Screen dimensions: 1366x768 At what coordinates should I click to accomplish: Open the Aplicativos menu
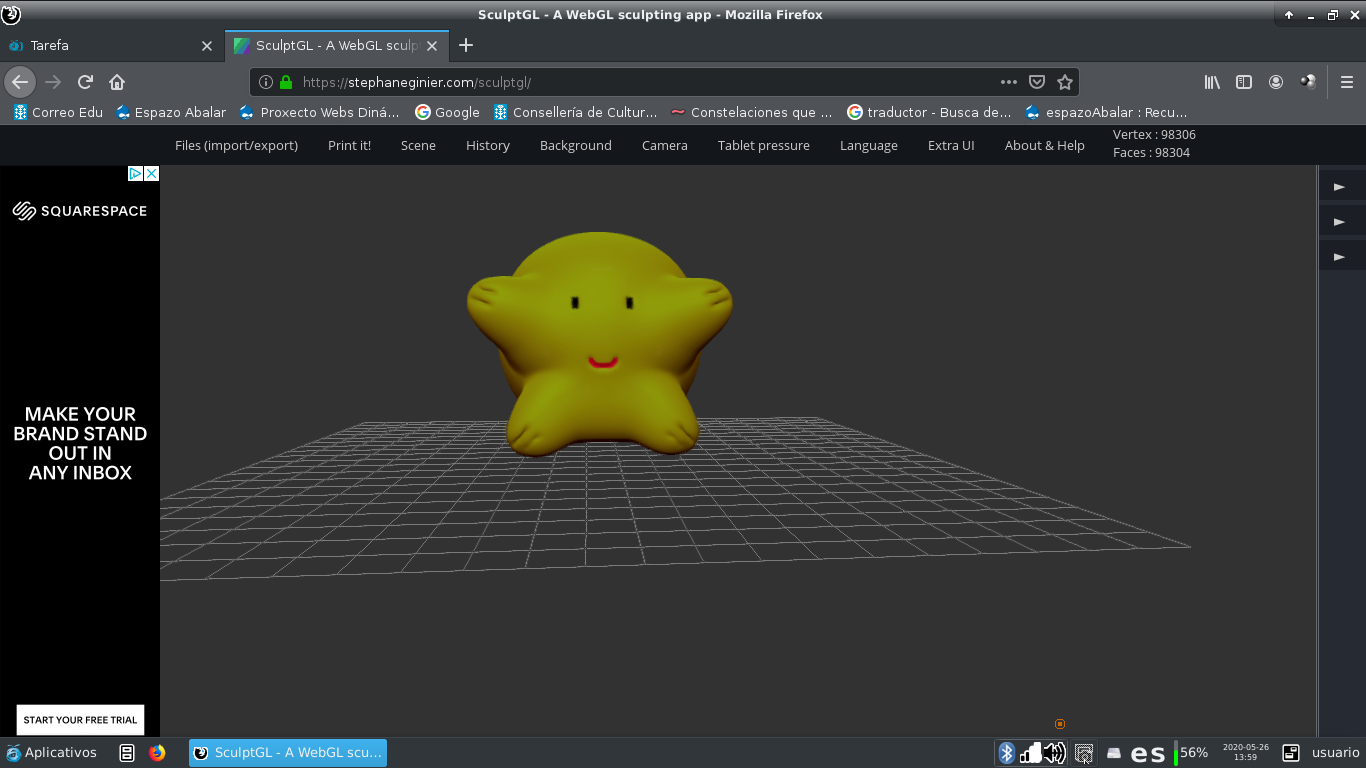[52, 752]
